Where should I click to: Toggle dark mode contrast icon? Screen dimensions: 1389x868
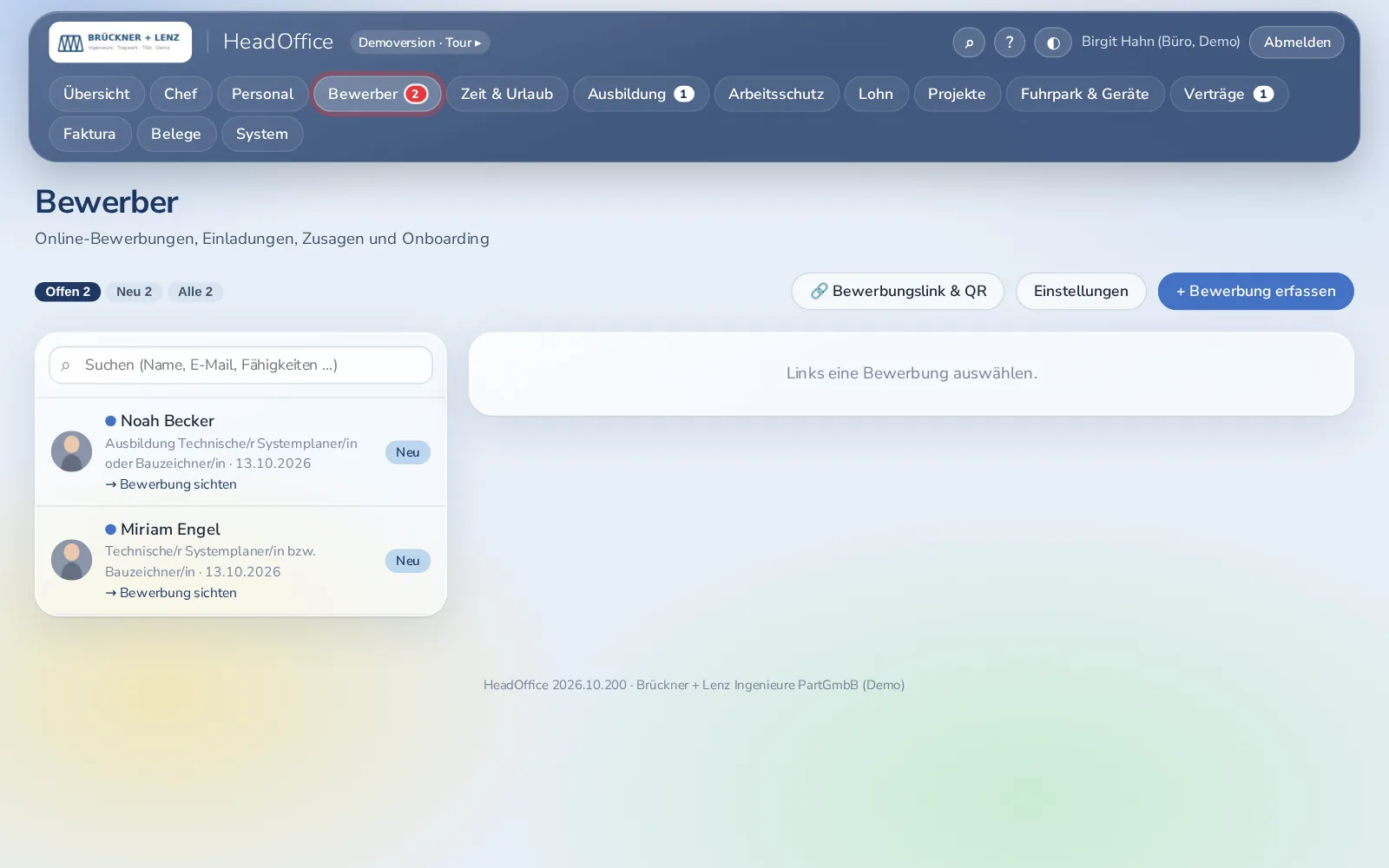click(1053, 42)
